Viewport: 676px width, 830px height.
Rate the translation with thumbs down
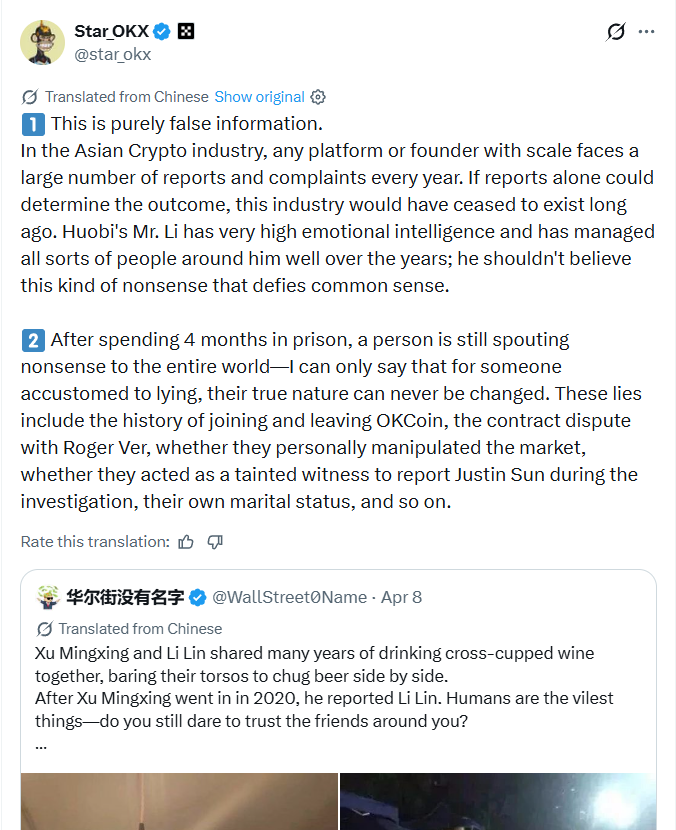pos(214,542)
